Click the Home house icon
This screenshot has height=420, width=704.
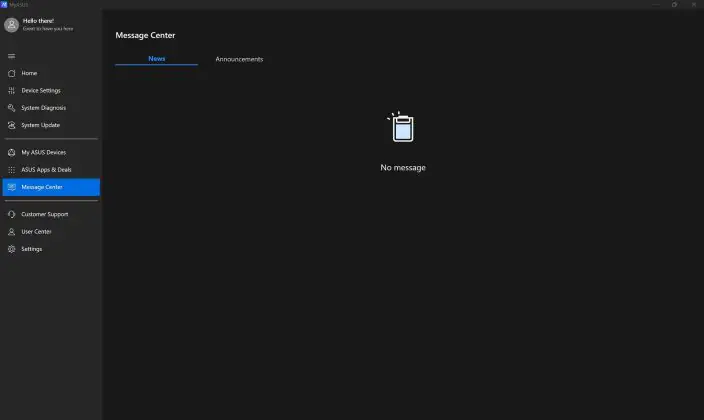pos(12,73)
